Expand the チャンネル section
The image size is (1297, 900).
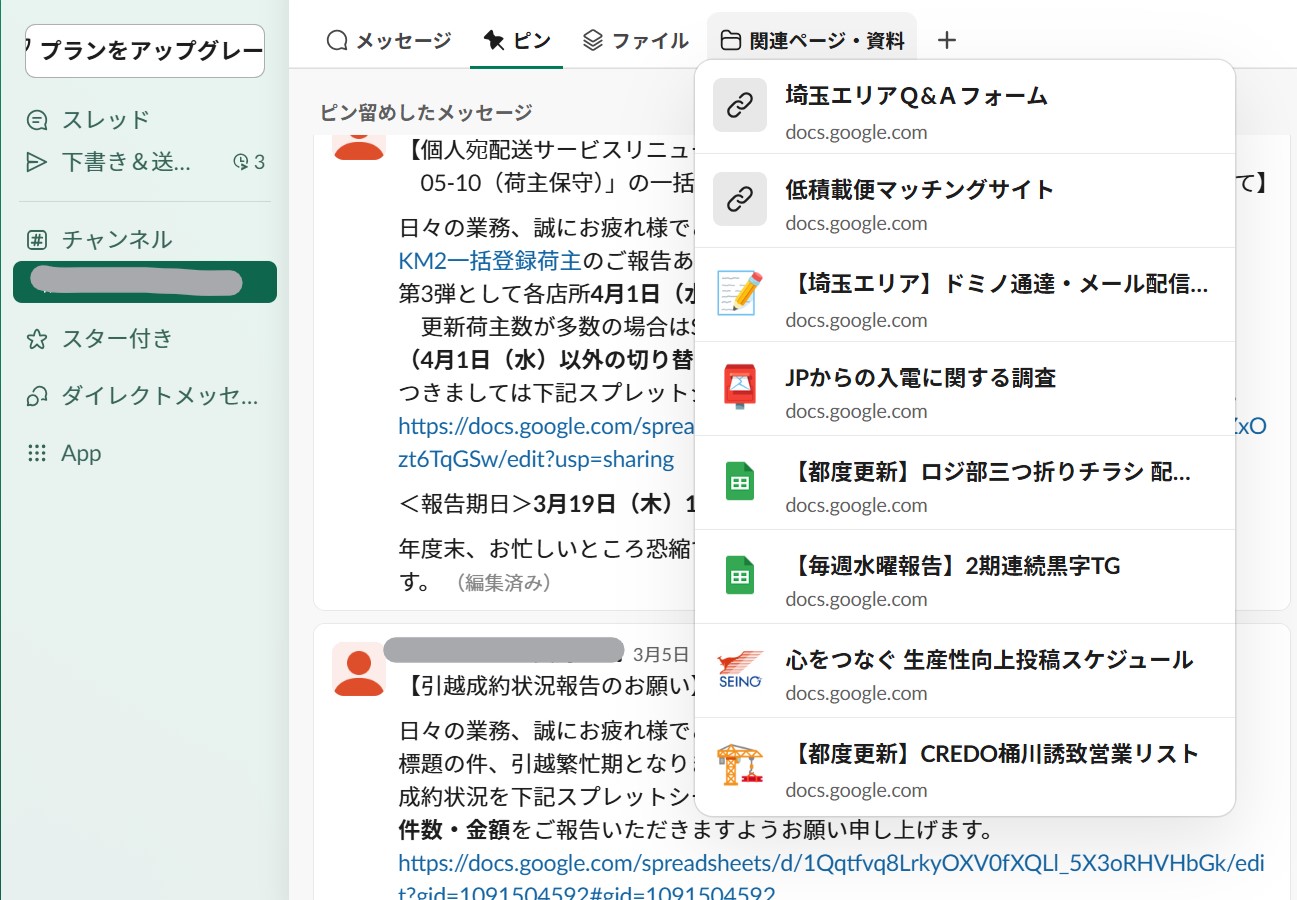point(116,240)
